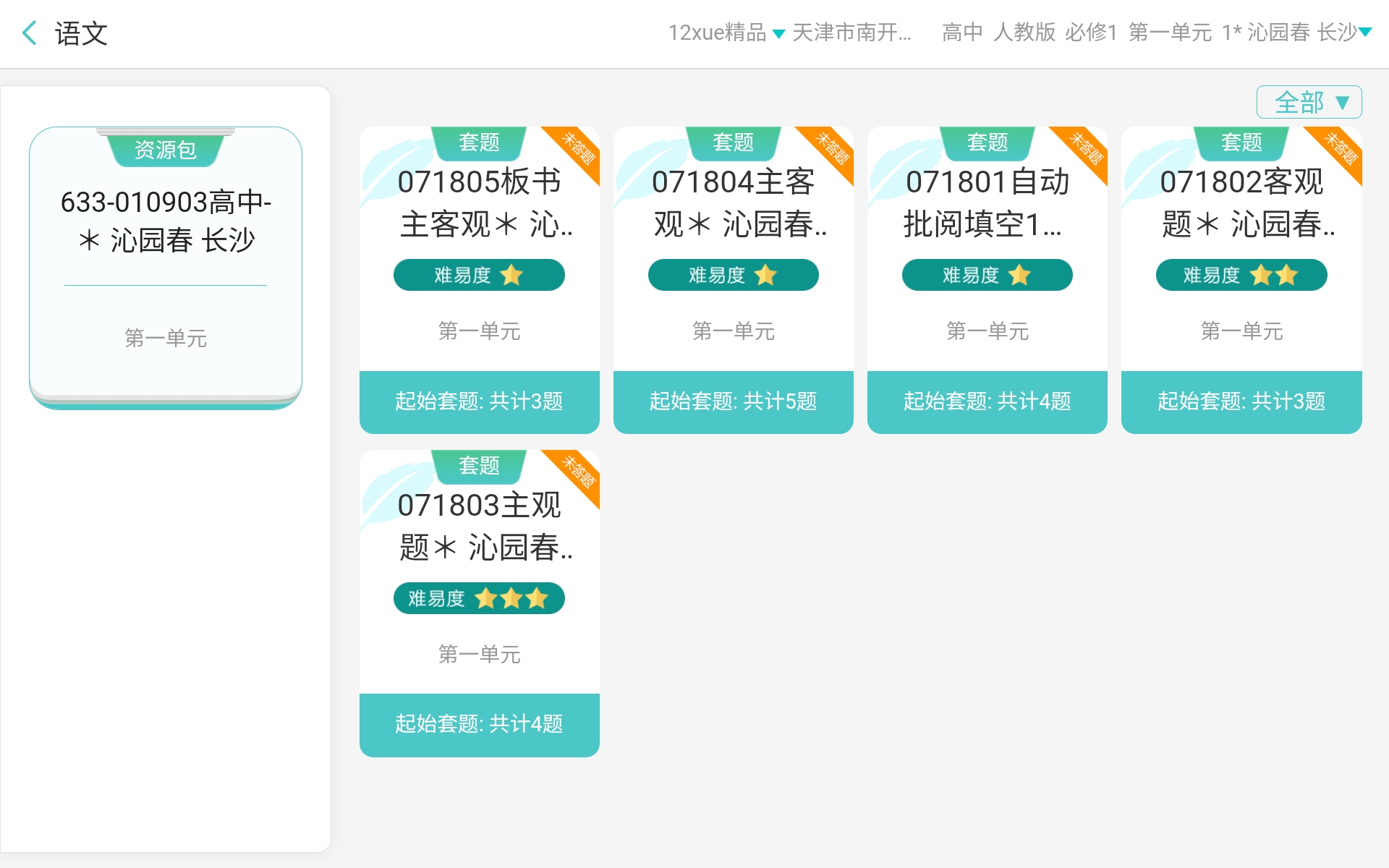
Task: Click the three-star 难易度 badge on 071803主观题
Action: pos(479,598)
